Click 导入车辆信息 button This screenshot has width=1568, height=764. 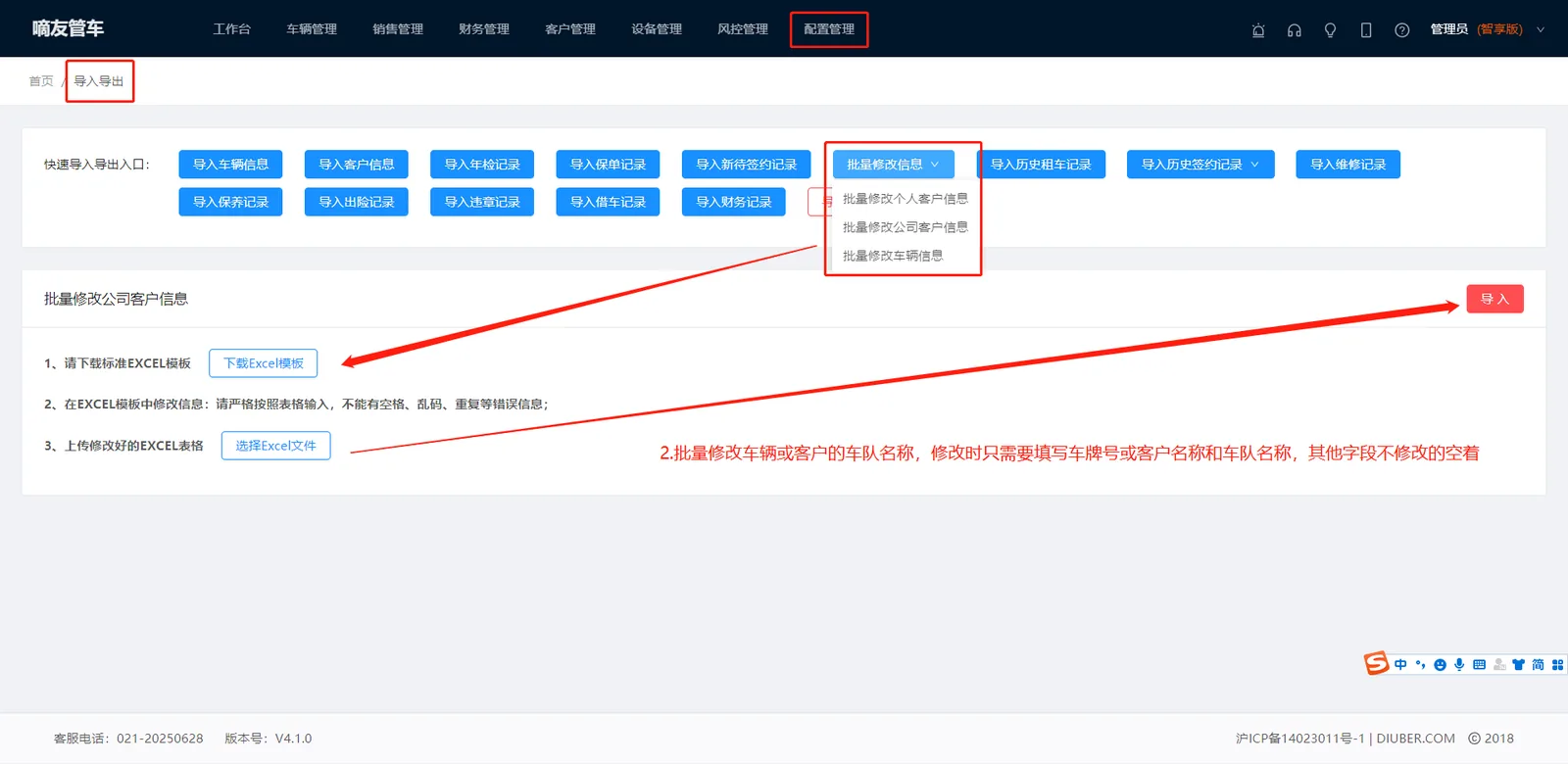(x=230, y=165)
